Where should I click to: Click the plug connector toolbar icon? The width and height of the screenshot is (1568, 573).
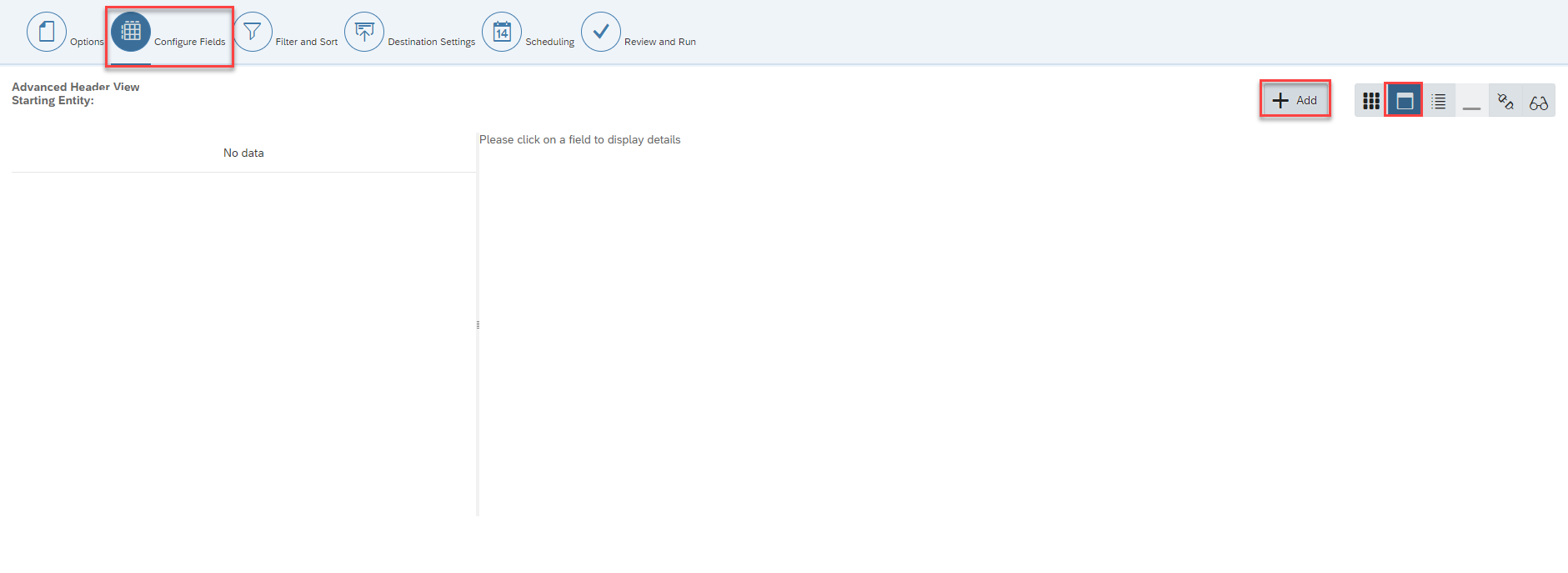[x=1505, y=101]
